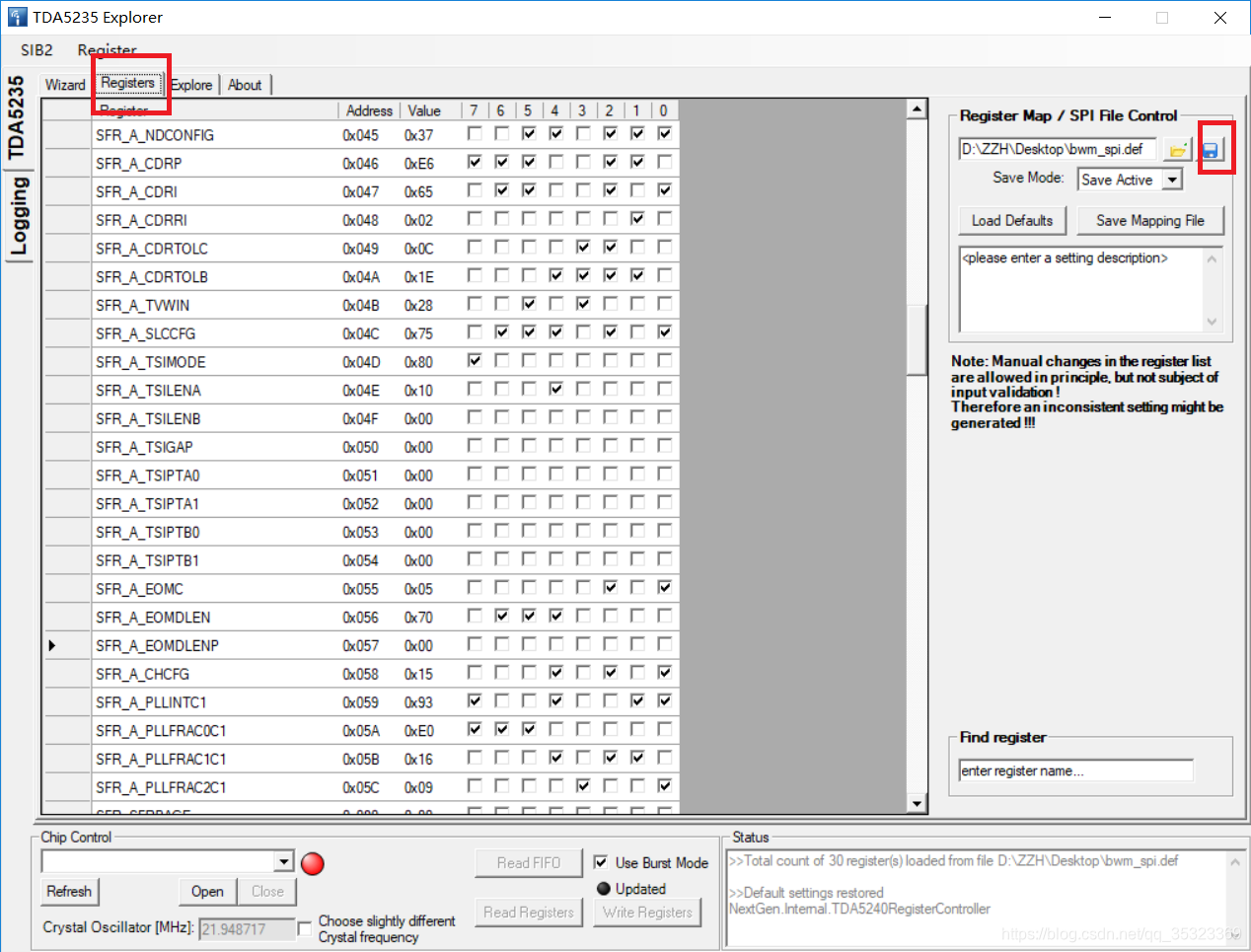1251x952 pixels.
Task: Click the Write Registers button
Action: [x=648, y=913]
